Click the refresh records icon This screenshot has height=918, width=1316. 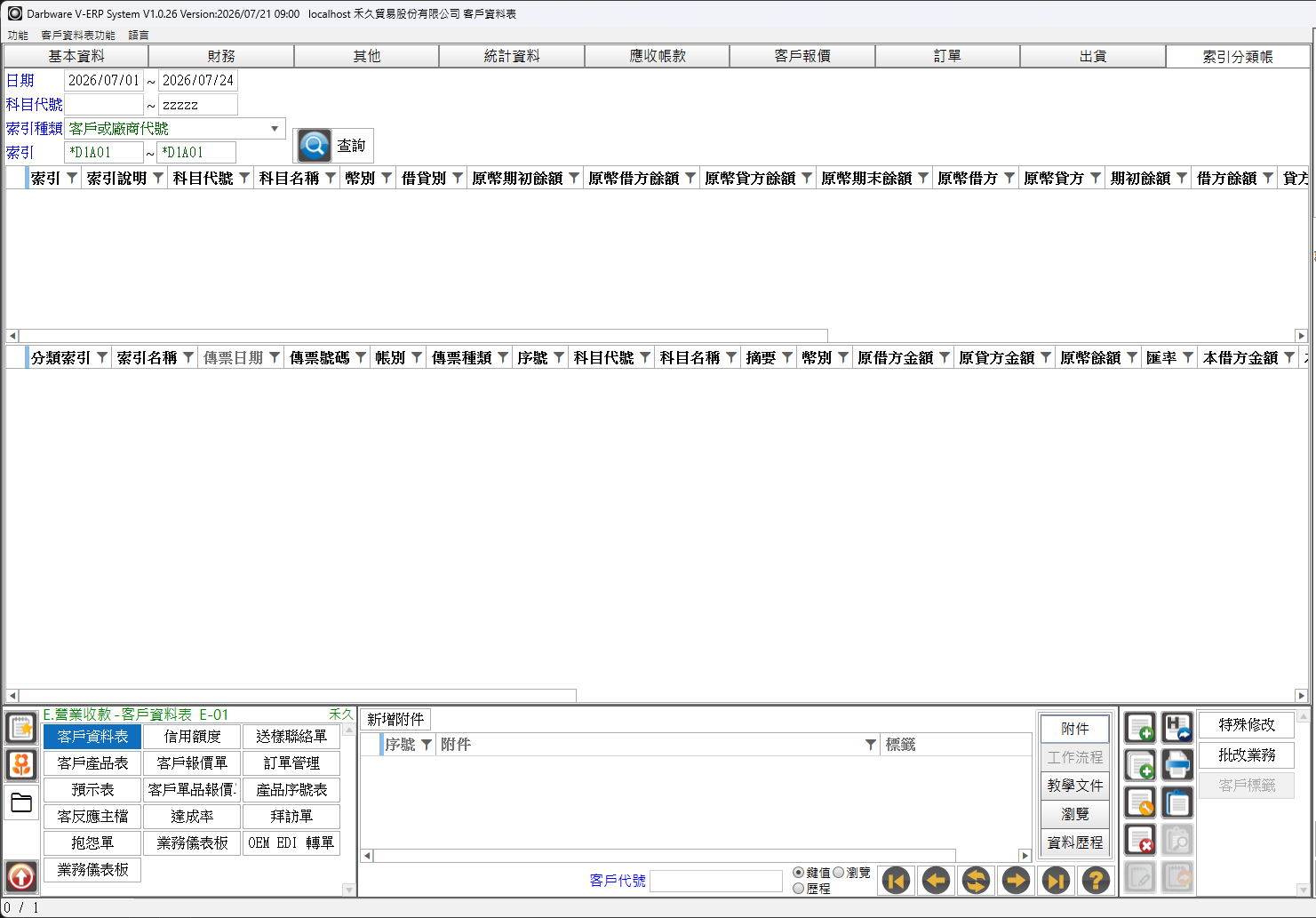[976, 881]
